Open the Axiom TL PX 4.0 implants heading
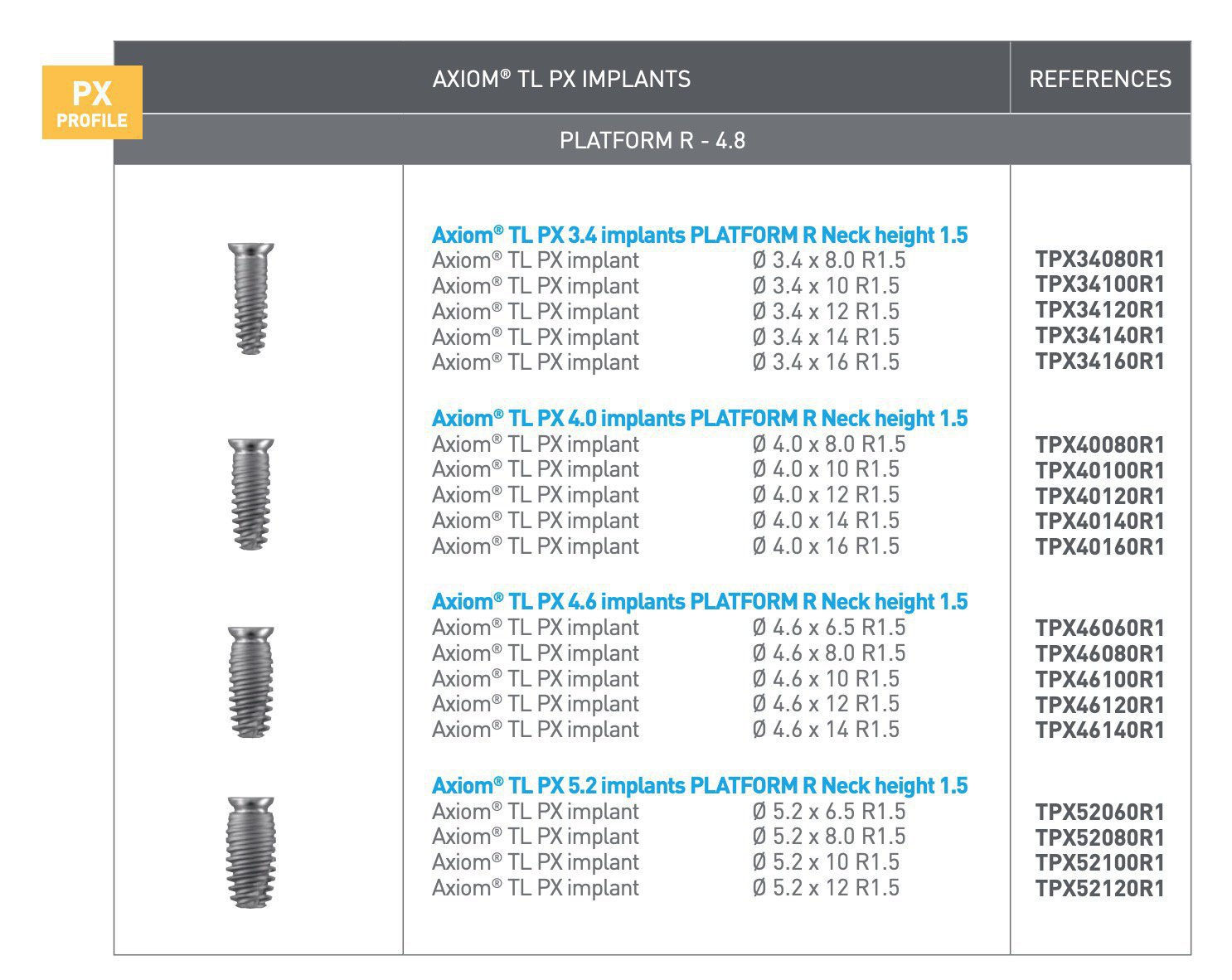Screen dimensions: 1232x980 pos(699,419)
